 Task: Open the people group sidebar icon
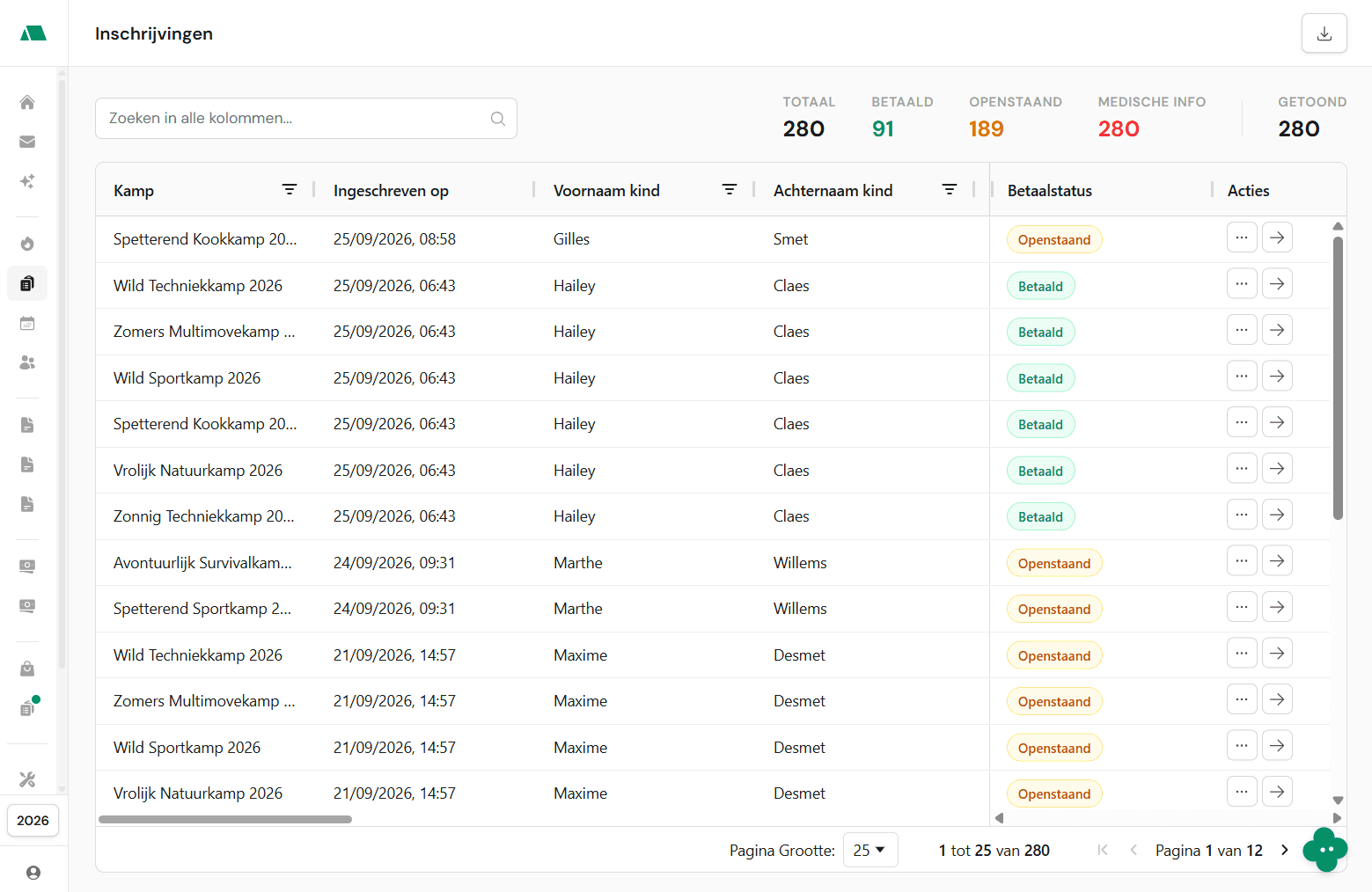point(27,362)
